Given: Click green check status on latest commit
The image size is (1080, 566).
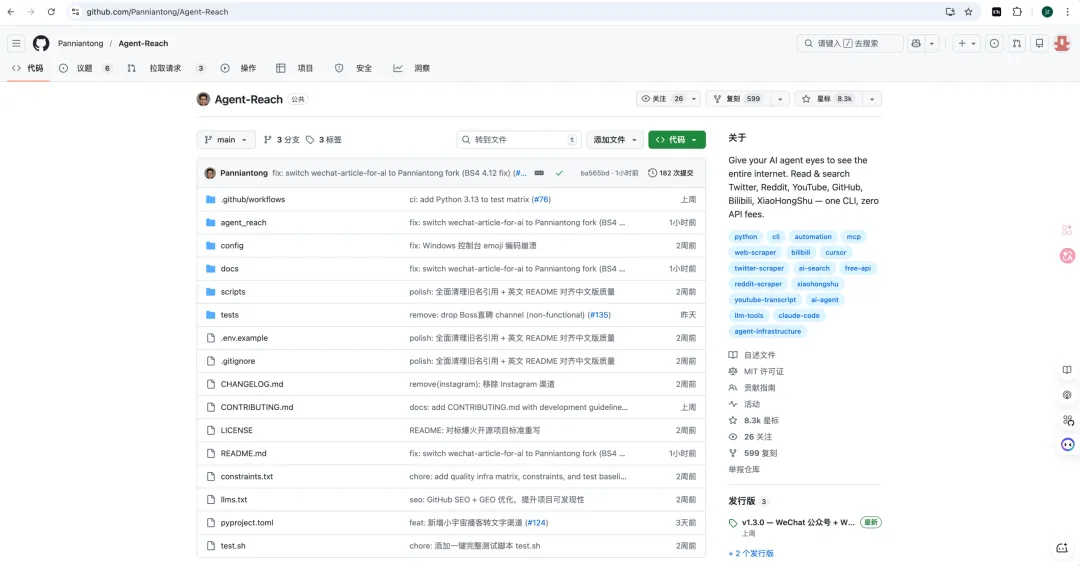Looking at the screenshot, I should tap(559, 173).
